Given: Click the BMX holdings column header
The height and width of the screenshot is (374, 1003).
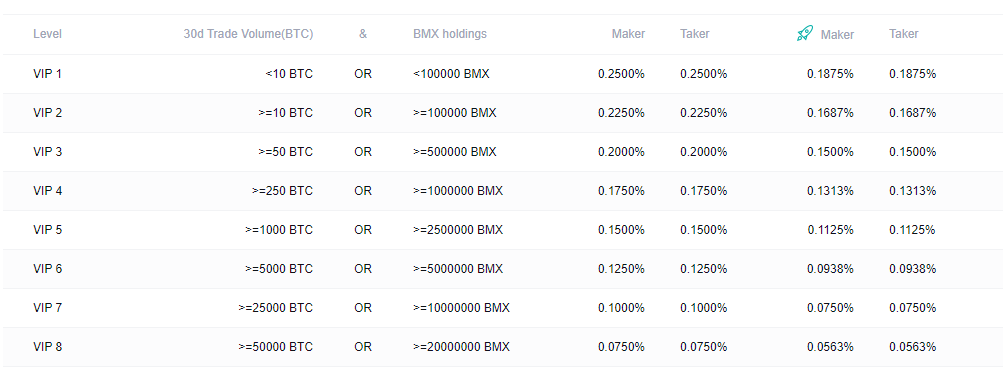Looking at the screenshot, I should tap(450, 34).
